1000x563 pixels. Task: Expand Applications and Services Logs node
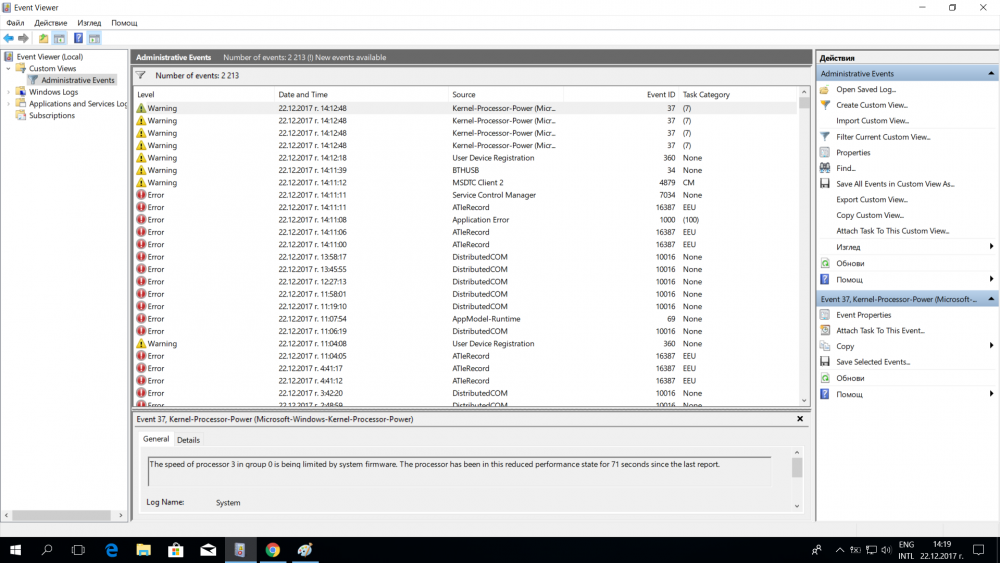[x=8, y=104]
